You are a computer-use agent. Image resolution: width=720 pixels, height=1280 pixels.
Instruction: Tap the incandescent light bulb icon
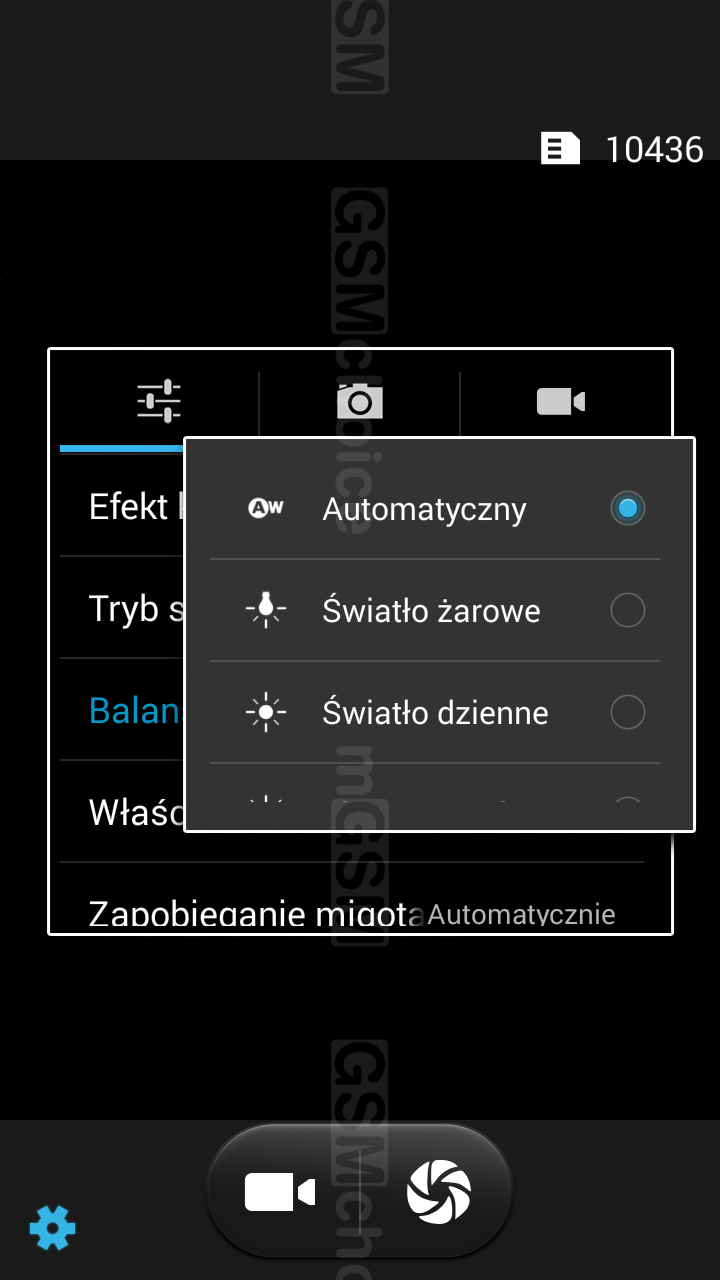pos(266,610)
